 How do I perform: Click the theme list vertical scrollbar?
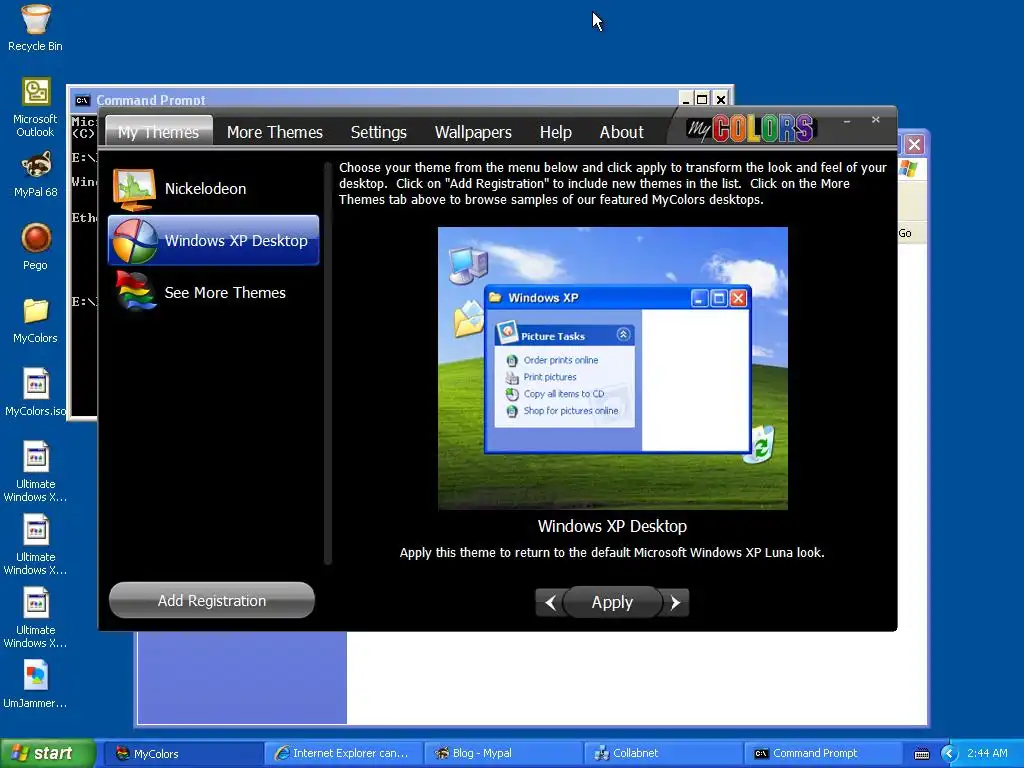click(328, 363)
